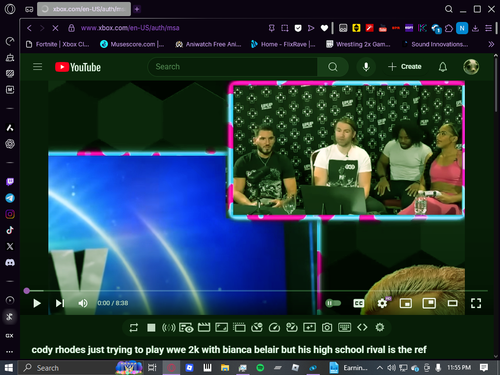Toggle cinema mode clapperboard icon
The height and width of the screenshot is (375, 500).
204,327
